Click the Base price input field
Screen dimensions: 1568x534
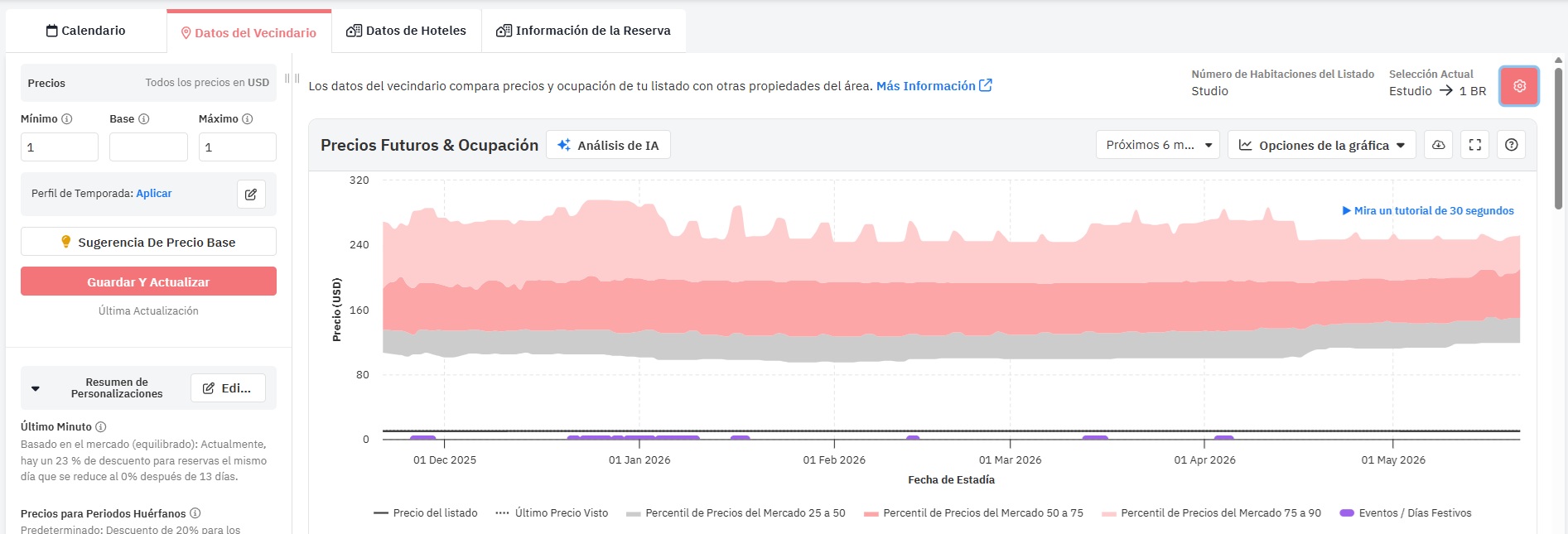tap(148, 147)
